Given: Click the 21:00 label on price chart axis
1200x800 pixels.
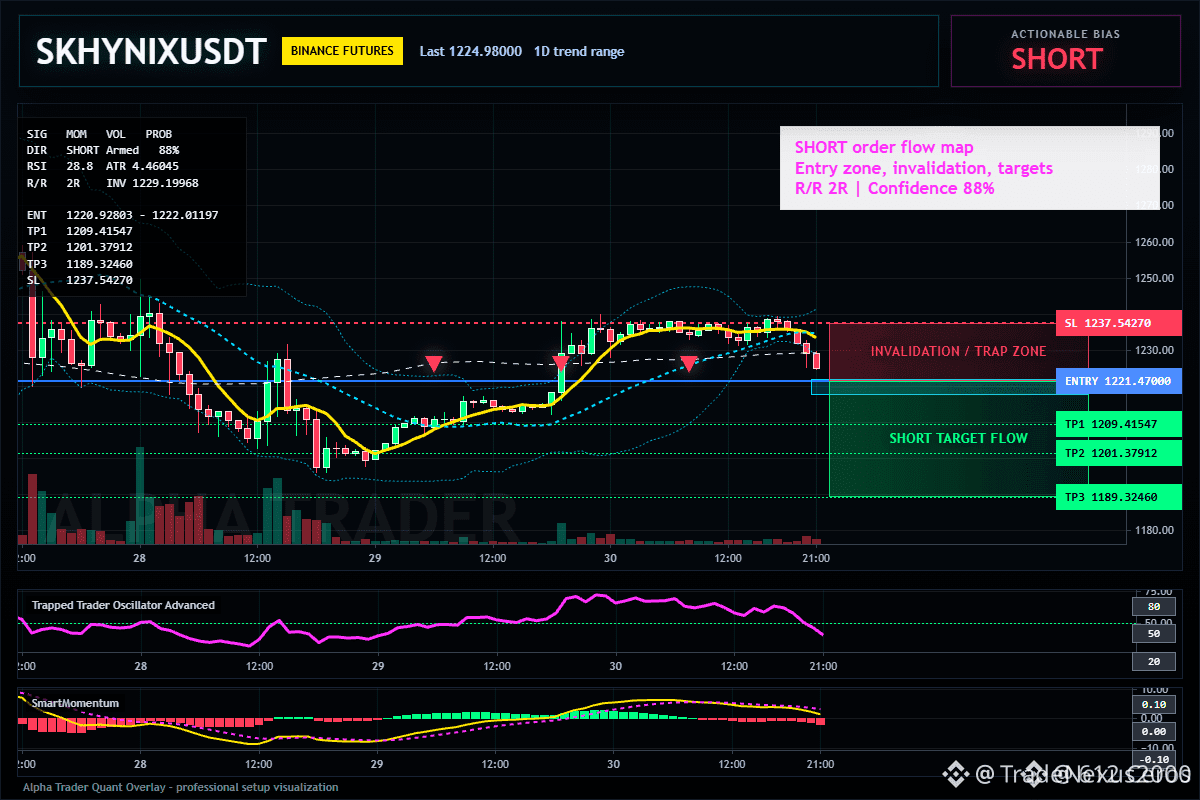Looking at the screenshot, I should 817,557.
